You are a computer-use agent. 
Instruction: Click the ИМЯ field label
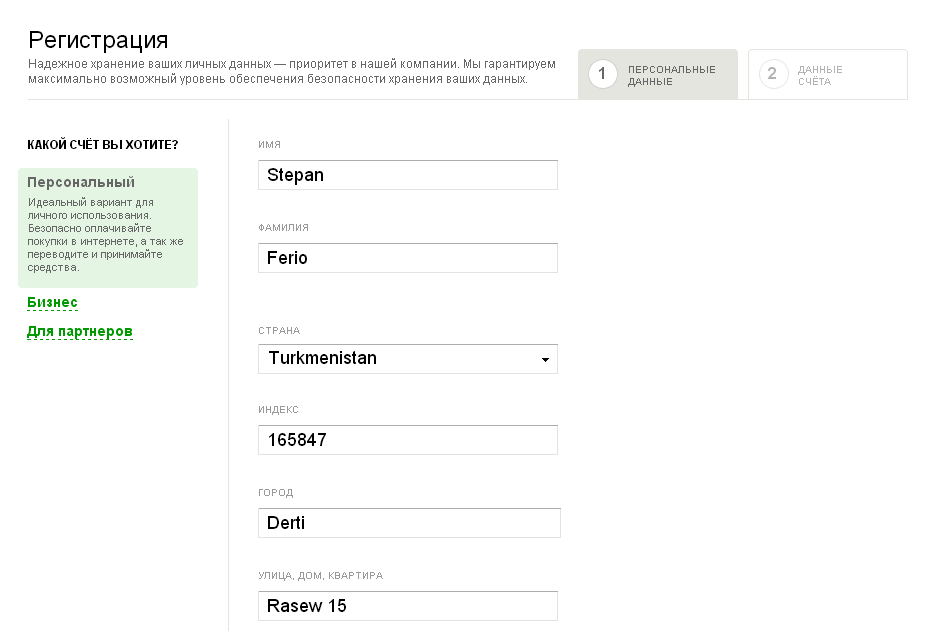click(x=269, y=145)
